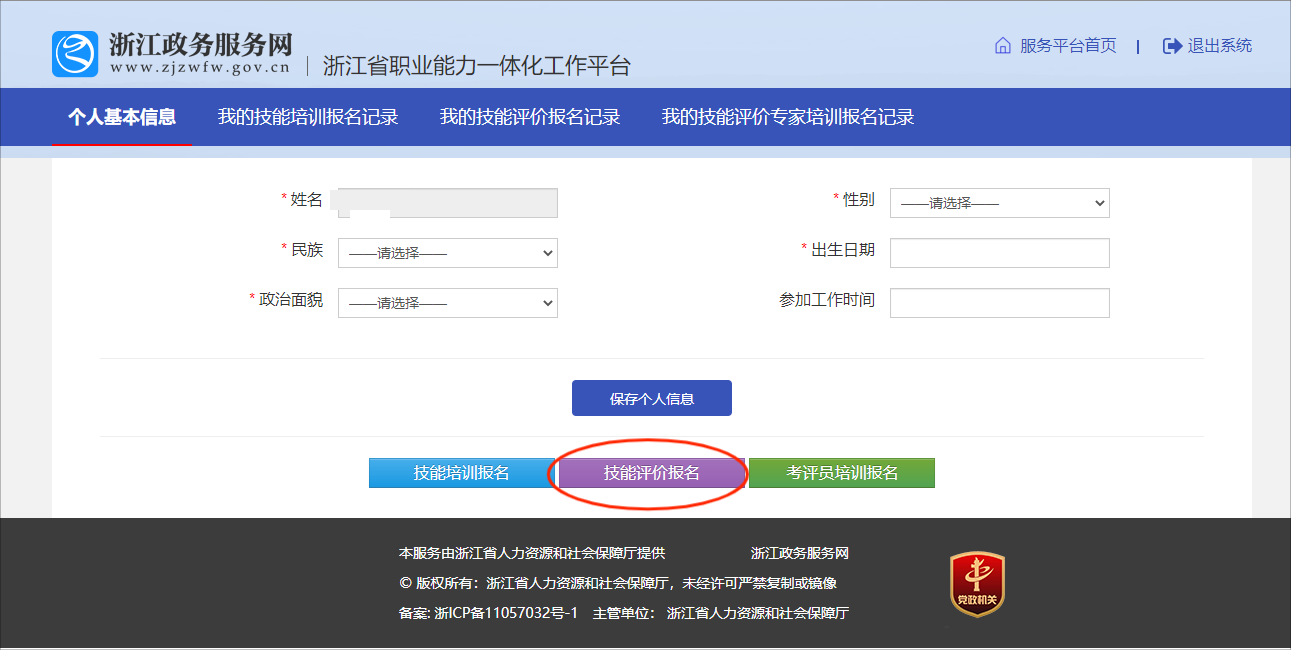
Task: Expand the 民族 dropdown
Action: tap(447, 253)
